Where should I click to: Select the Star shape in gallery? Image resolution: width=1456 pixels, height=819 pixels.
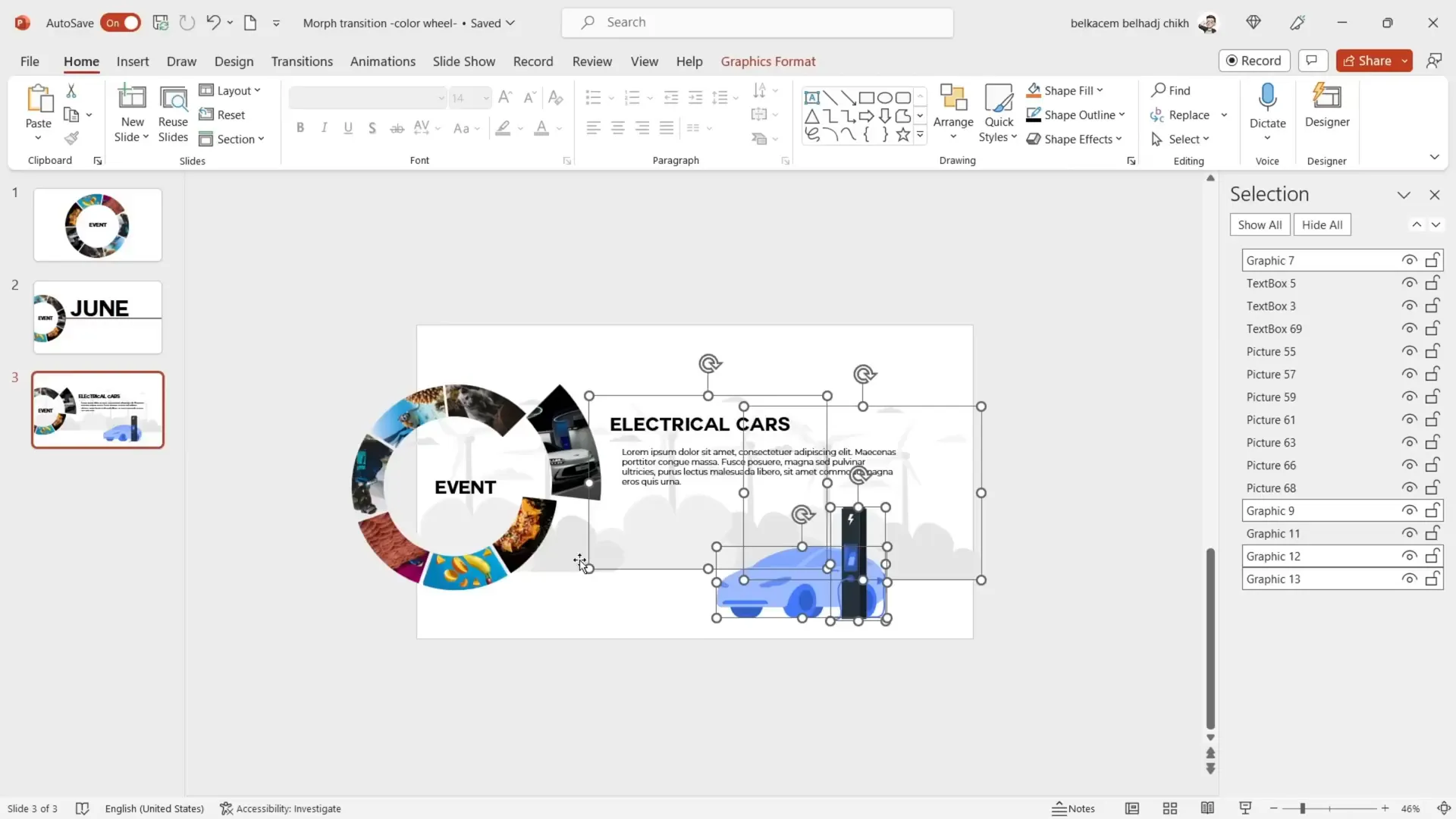902,135
